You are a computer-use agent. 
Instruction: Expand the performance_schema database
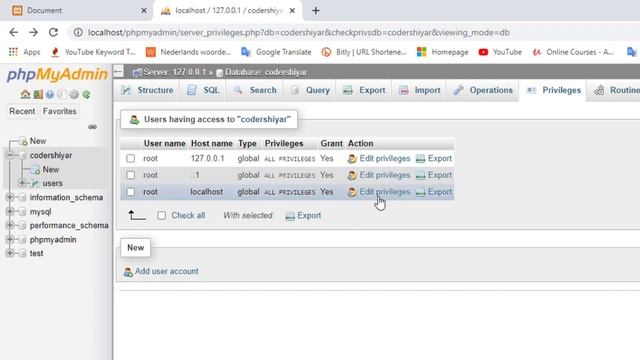(x=10, y=225)
